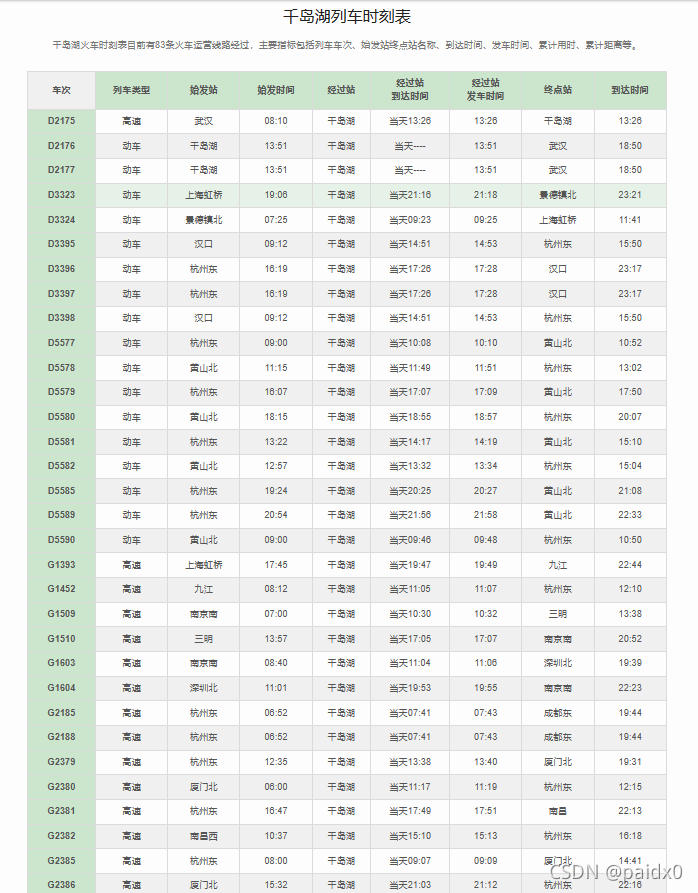Image resolution: width=698 pixels, height=893 pixels.
Task: Click the 车次 column header
Action: coord(61,90)
